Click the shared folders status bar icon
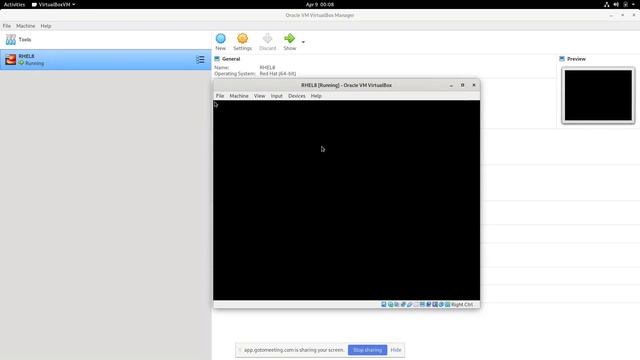This screenshot has width=640, height=360. point(416,304)
